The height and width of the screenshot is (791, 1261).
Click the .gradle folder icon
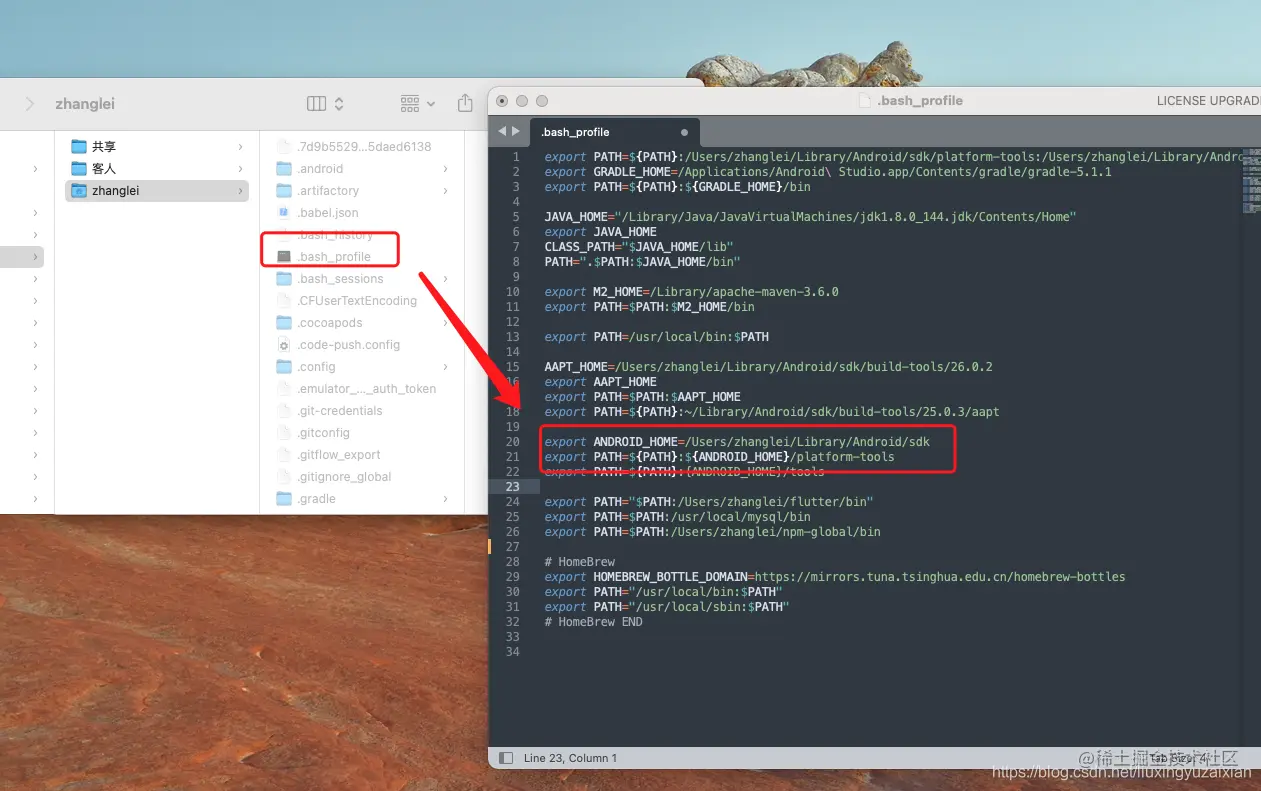click(284, 499)
